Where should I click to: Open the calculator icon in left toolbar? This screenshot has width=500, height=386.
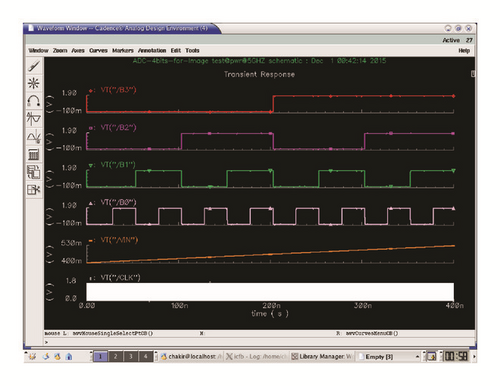(34, 154)
